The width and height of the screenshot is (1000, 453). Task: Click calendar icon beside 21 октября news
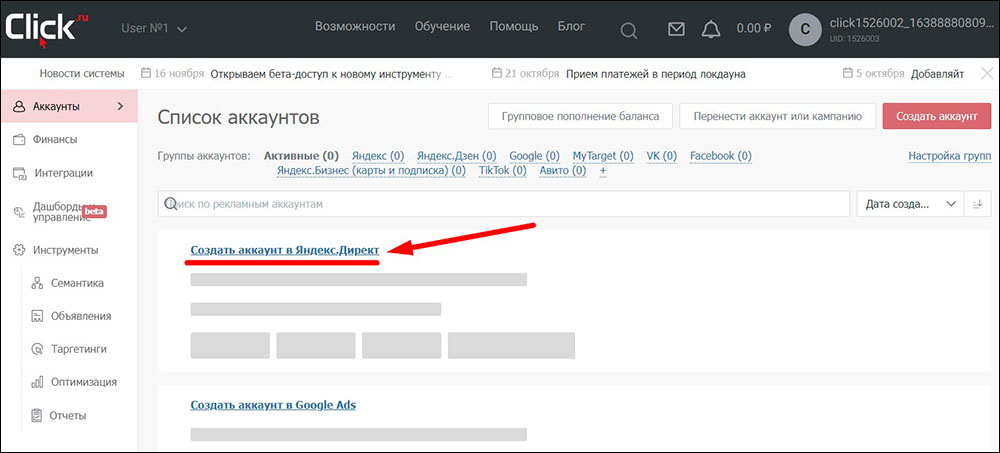[496, 73]
